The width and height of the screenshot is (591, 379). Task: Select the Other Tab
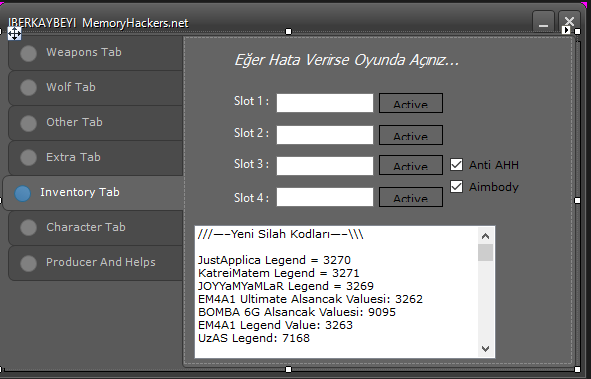click(96, 123)
